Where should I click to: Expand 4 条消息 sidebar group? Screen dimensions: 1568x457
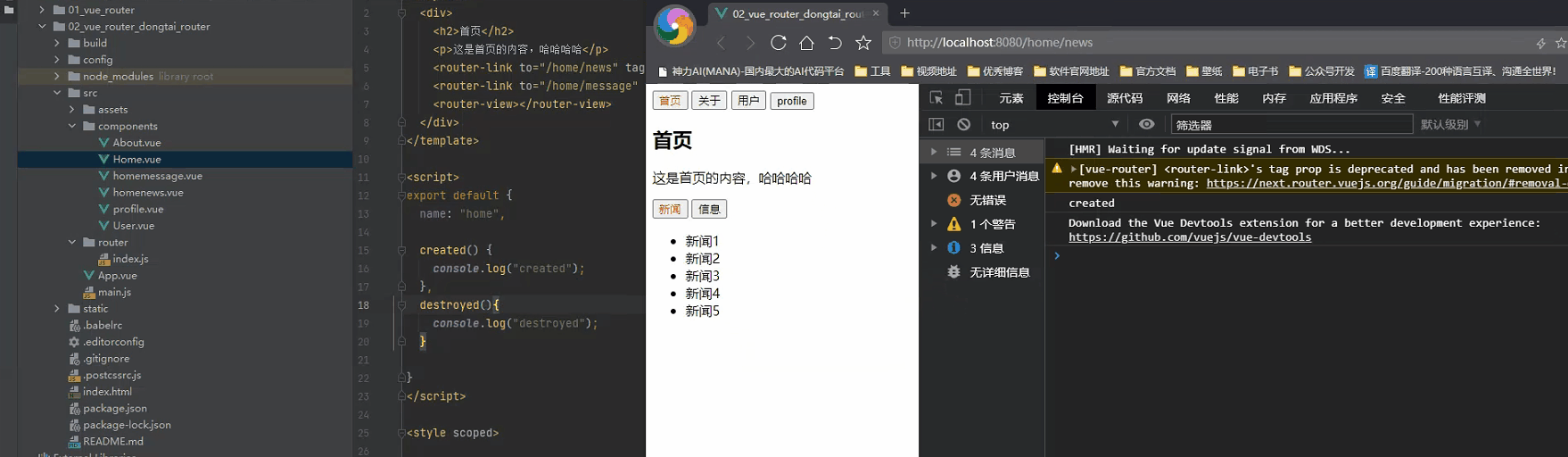click(x=934, y=153)
